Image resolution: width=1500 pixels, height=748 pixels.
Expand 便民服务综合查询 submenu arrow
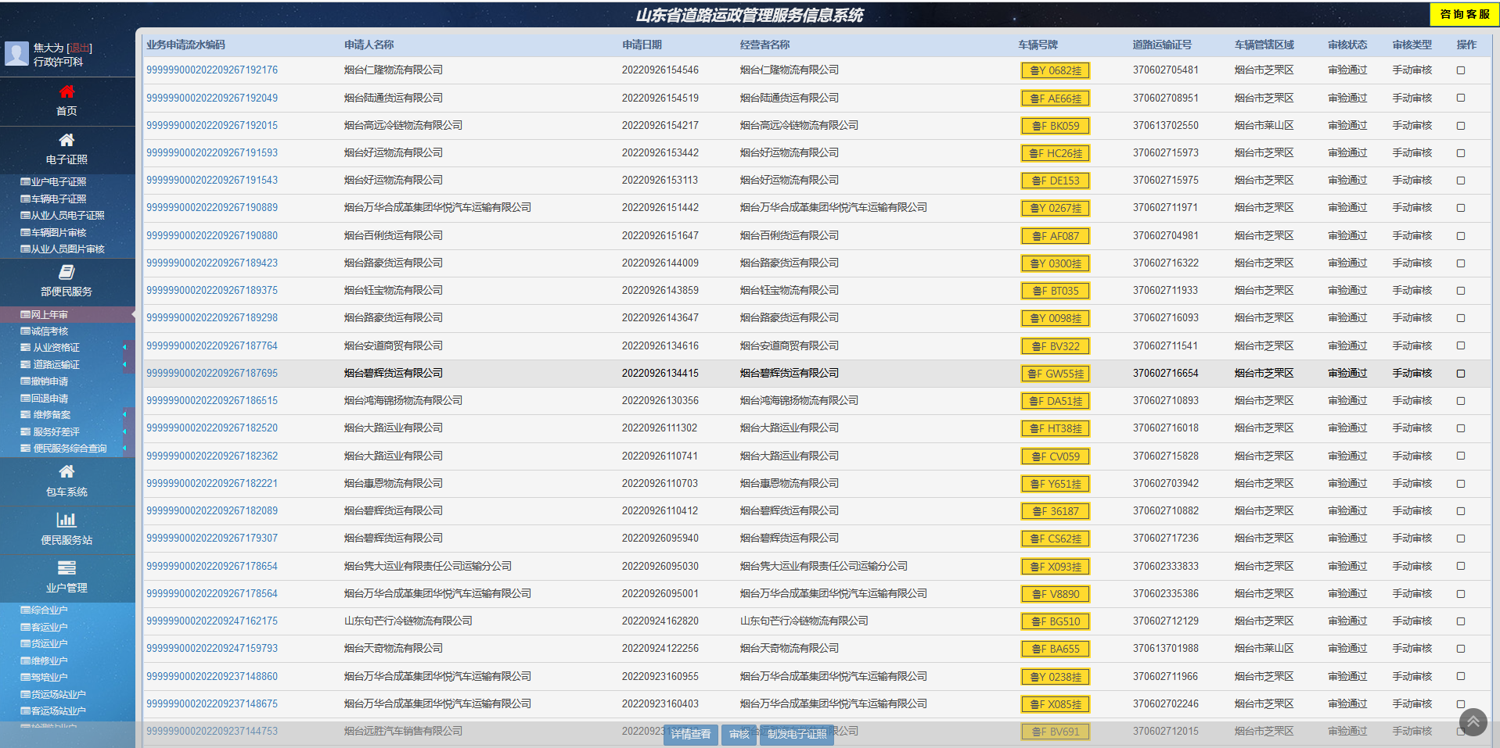125,449
